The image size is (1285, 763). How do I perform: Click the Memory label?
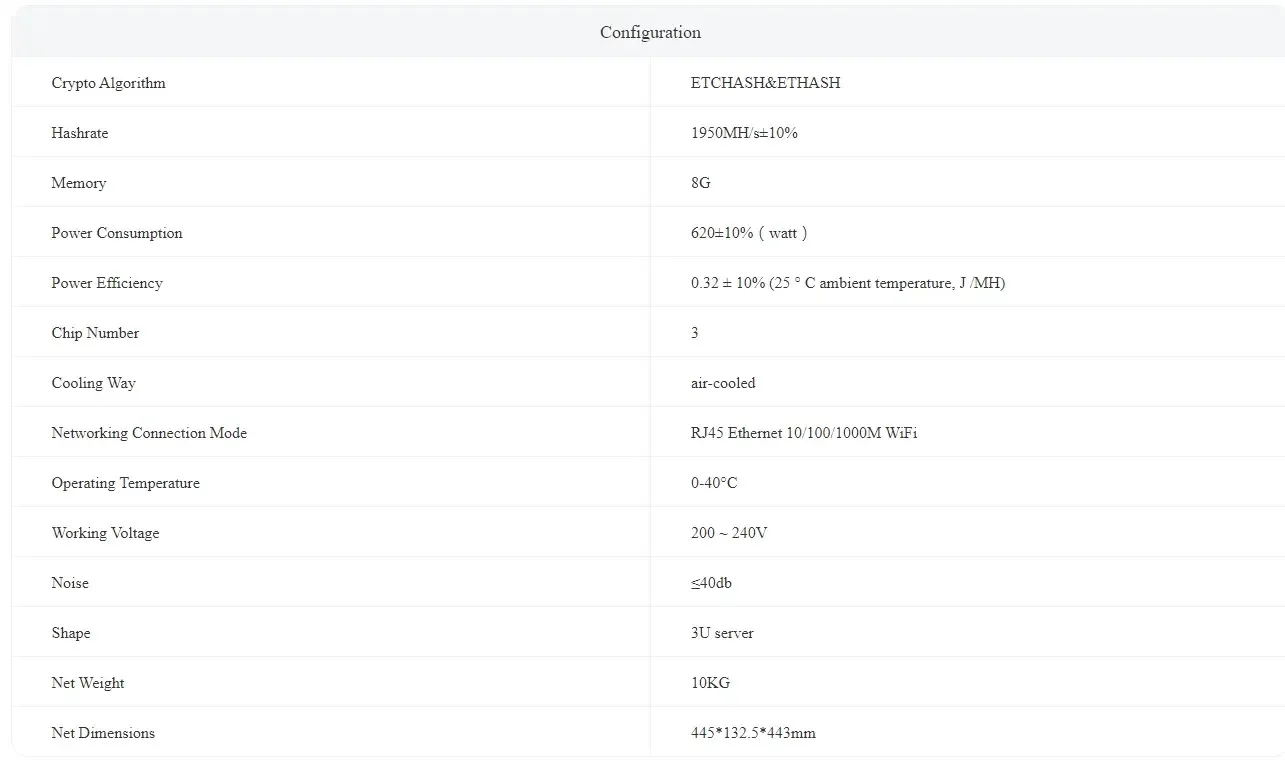tap(78, 183)
